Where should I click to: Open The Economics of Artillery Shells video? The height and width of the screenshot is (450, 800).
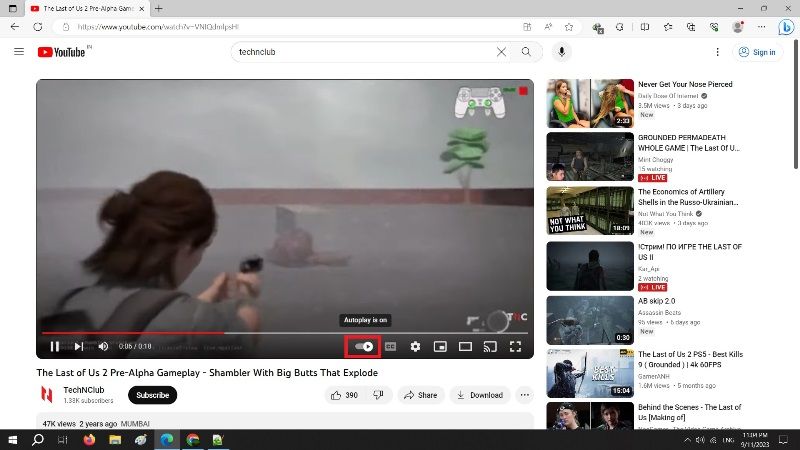click(x=688, y=197)
